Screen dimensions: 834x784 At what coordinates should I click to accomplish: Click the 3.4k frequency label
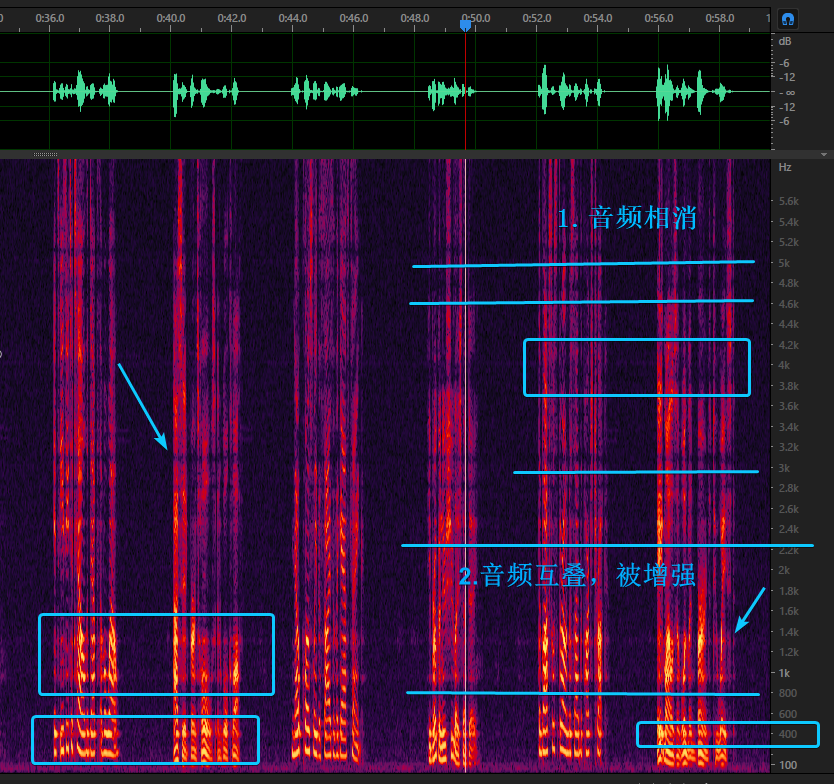click(789, 427)
